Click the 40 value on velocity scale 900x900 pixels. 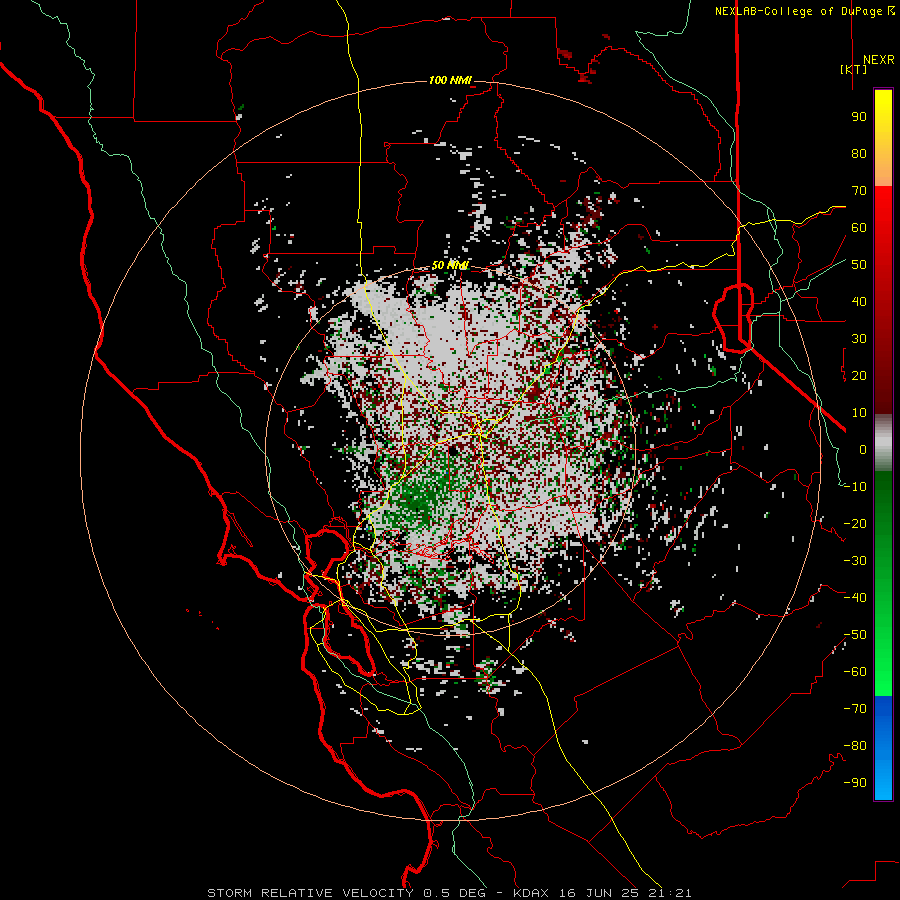(x=859, y=302)
